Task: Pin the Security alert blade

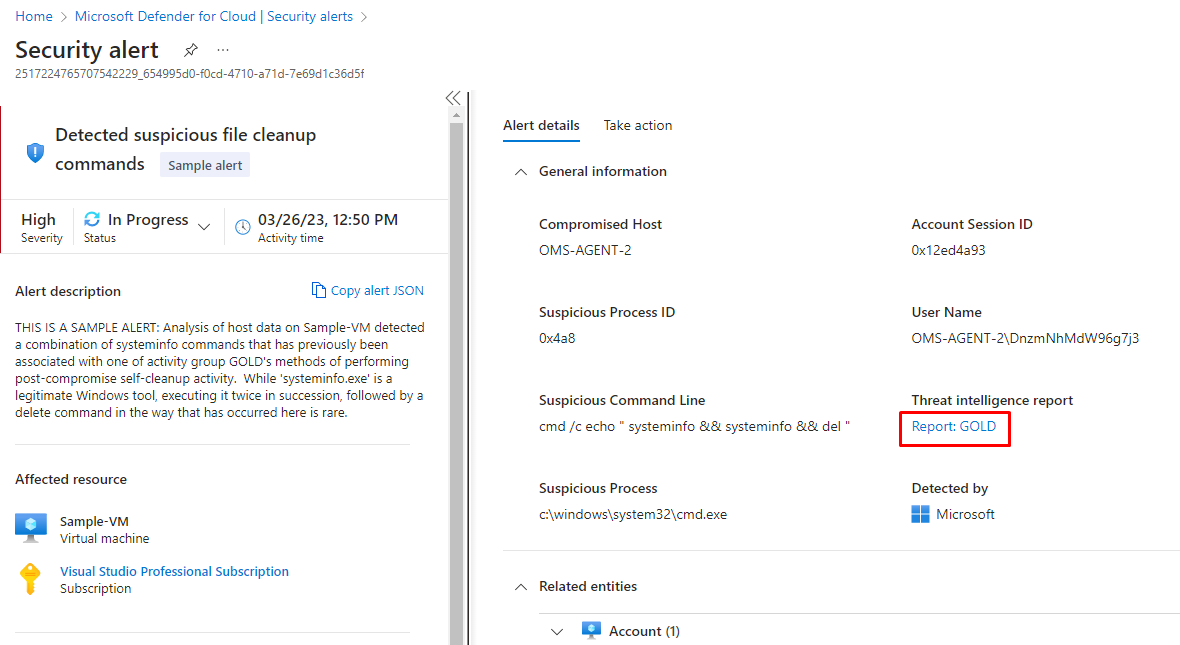Action: (x=191, y=50)
